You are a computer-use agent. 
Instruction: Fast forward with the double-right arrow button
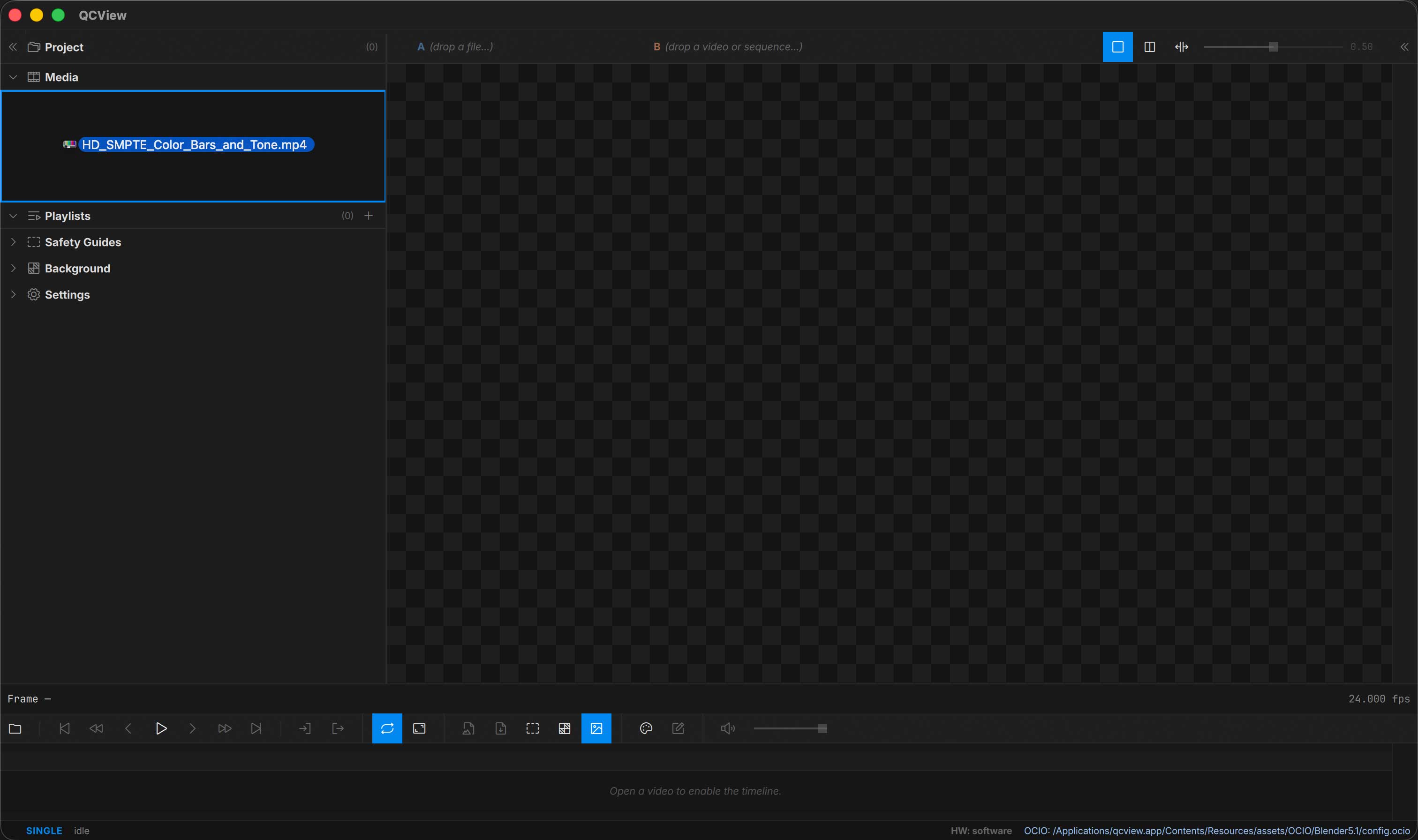225,728
